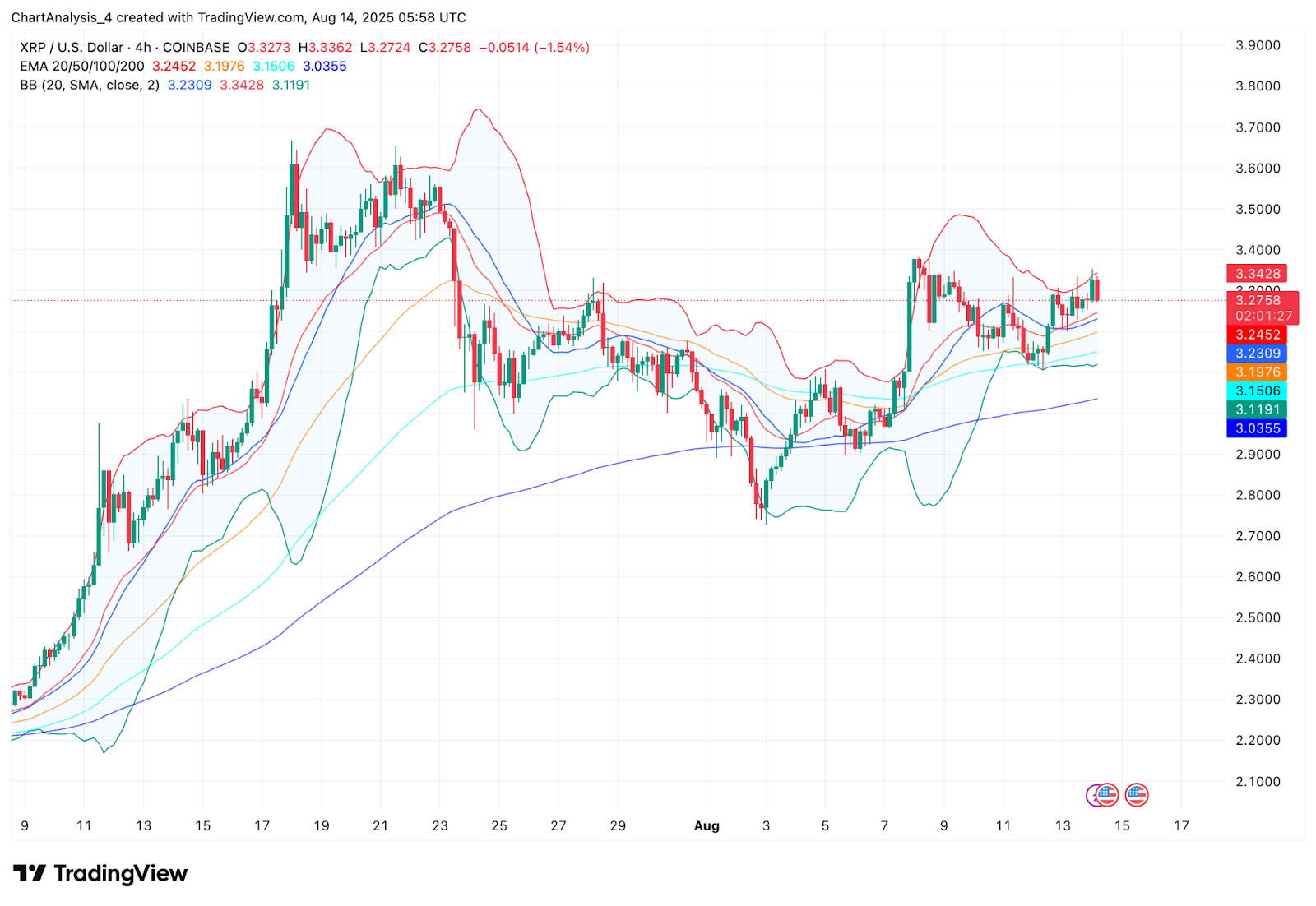Click the 23 date label on time axis

(440, 825)
